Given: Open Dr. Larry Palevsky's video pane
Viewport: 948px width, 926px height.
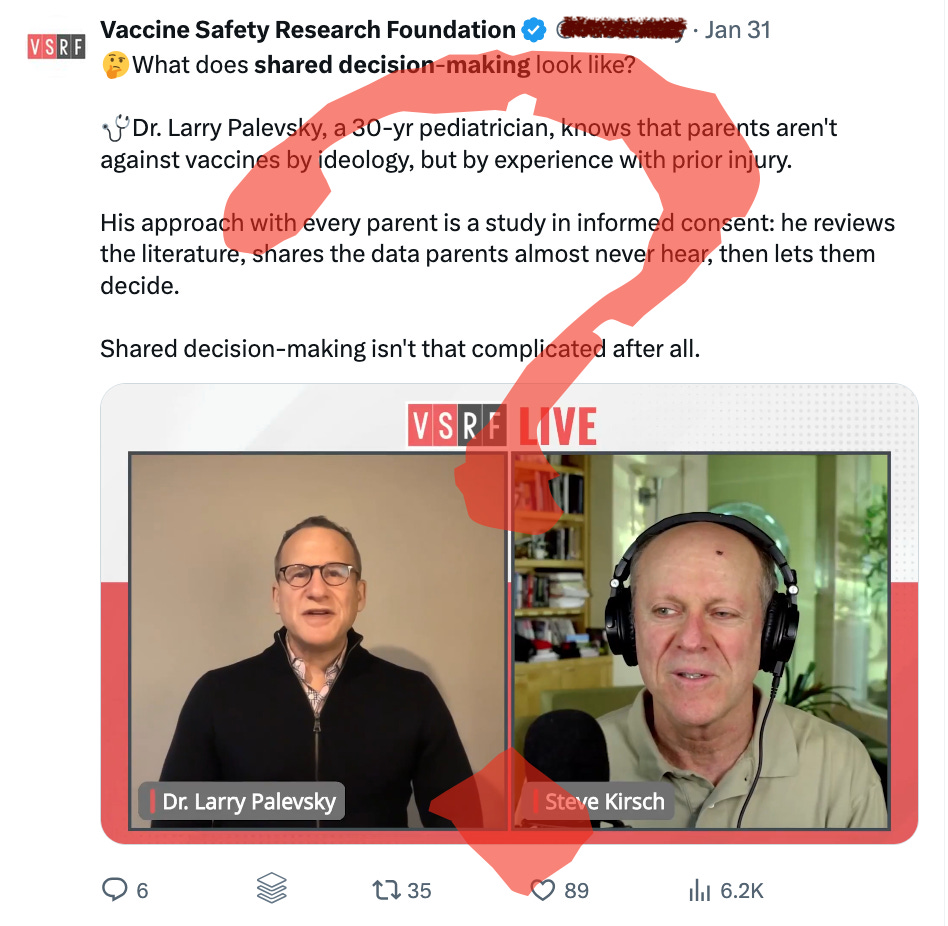Looking at the screenshot, I should [319, 641].
